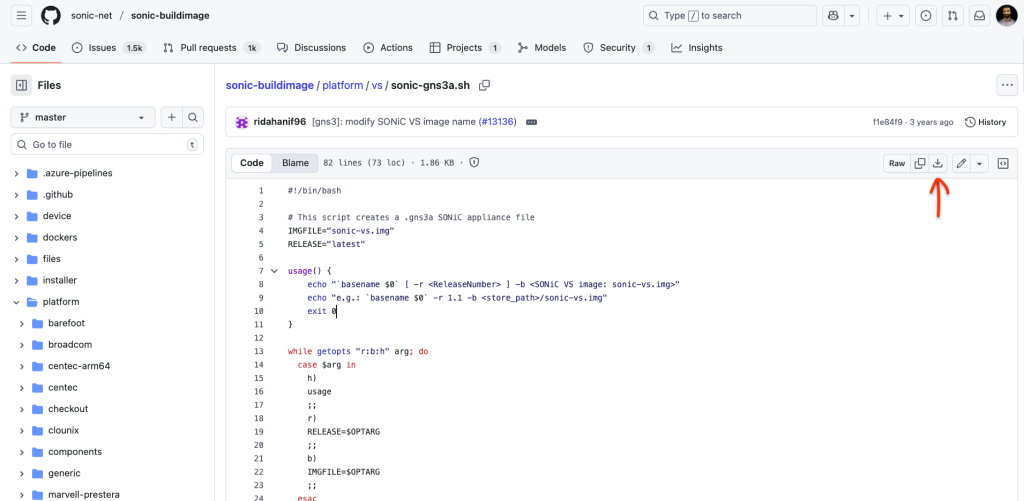Click the Raw button

(x=897, y=163)
